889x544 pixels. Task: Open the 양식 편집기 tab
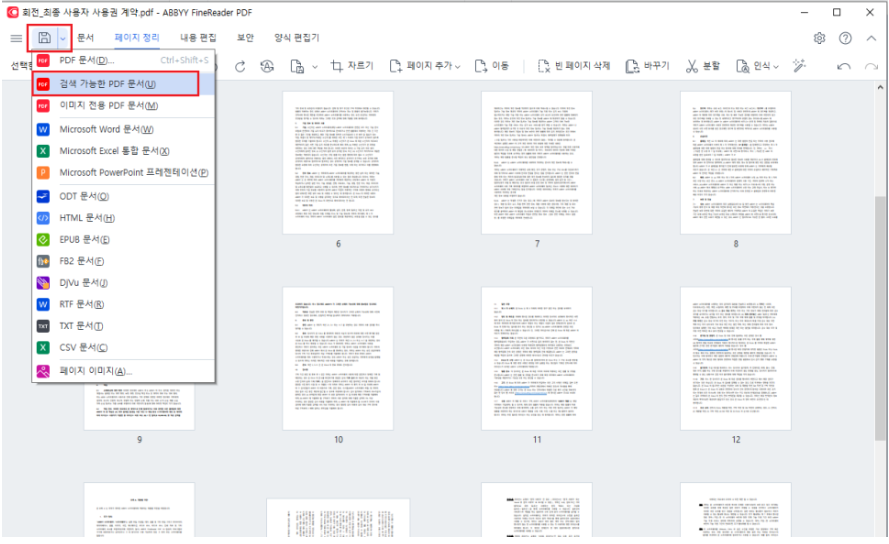coord(297,37)
